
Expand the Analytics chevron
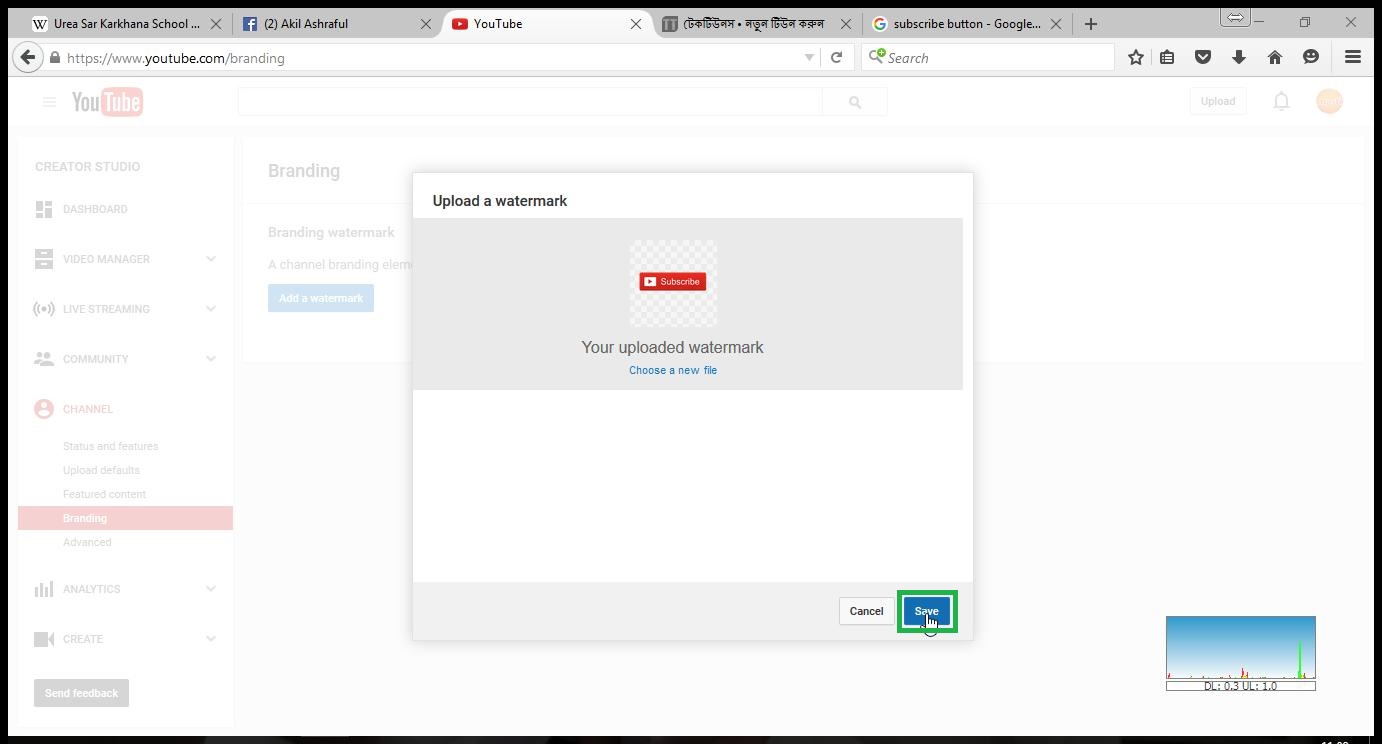tap(211, 589)
